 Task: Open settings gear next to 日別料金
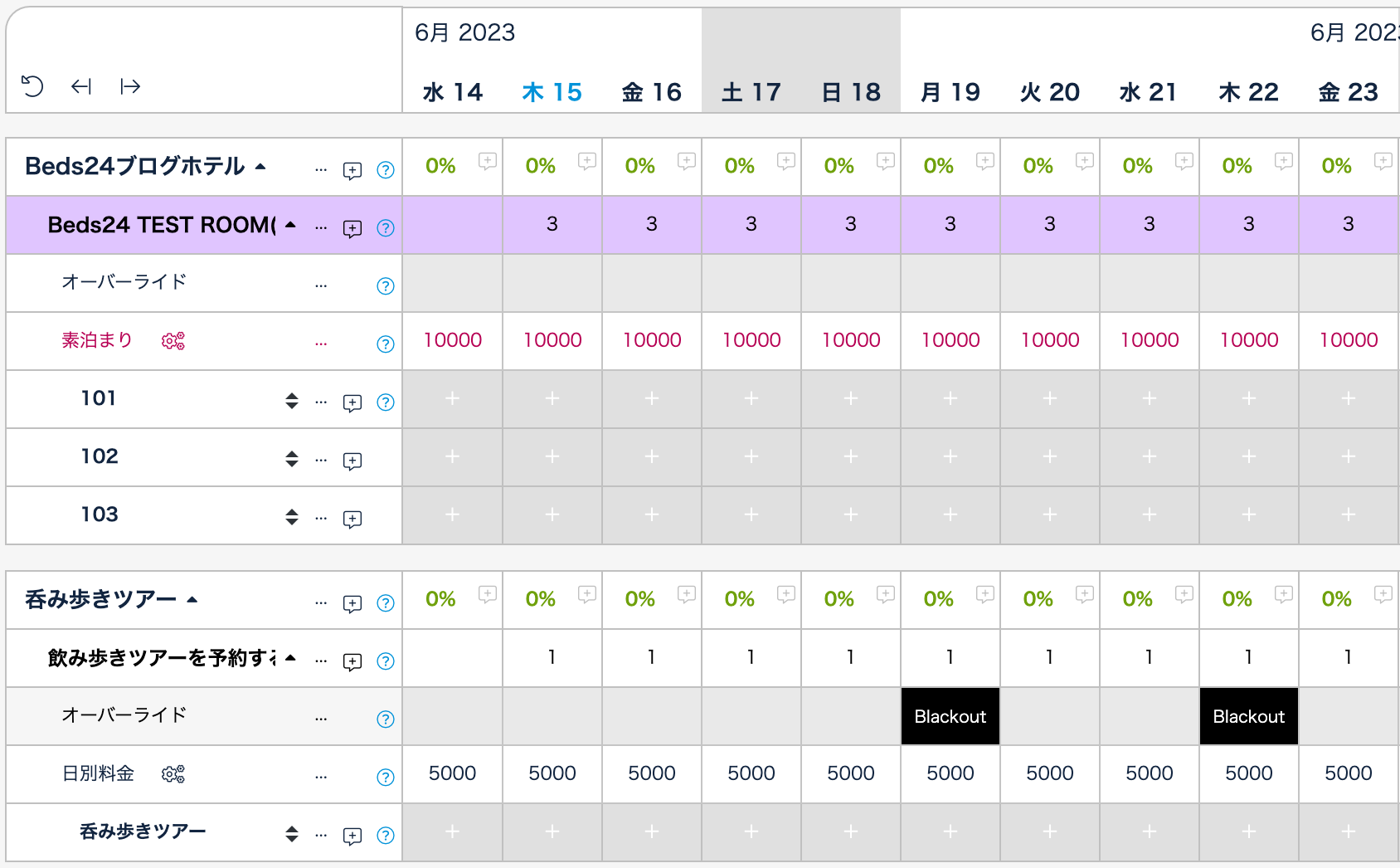tap(173, 774)
